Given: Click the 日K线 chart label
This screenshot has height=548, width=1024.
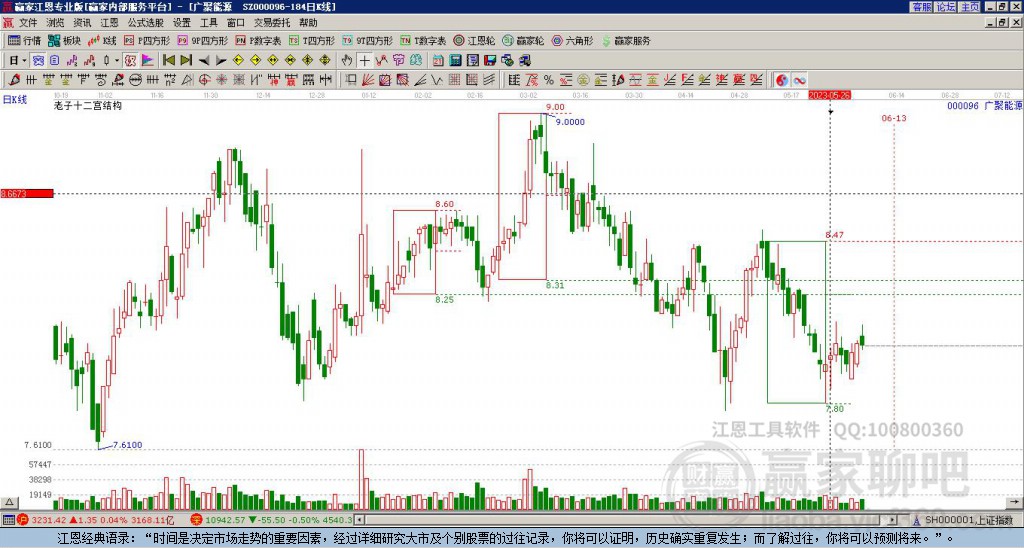Looking at the screenshot, I should coord(15,100).
